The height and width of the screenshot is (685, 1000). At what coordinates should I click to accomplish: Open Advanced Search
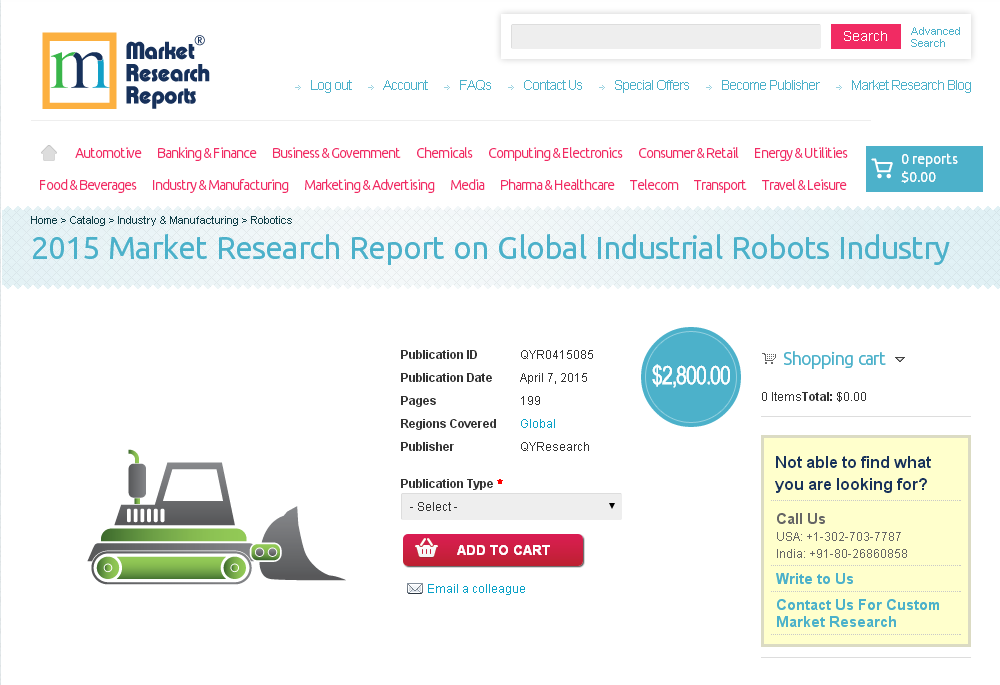(x=935, y=36)
